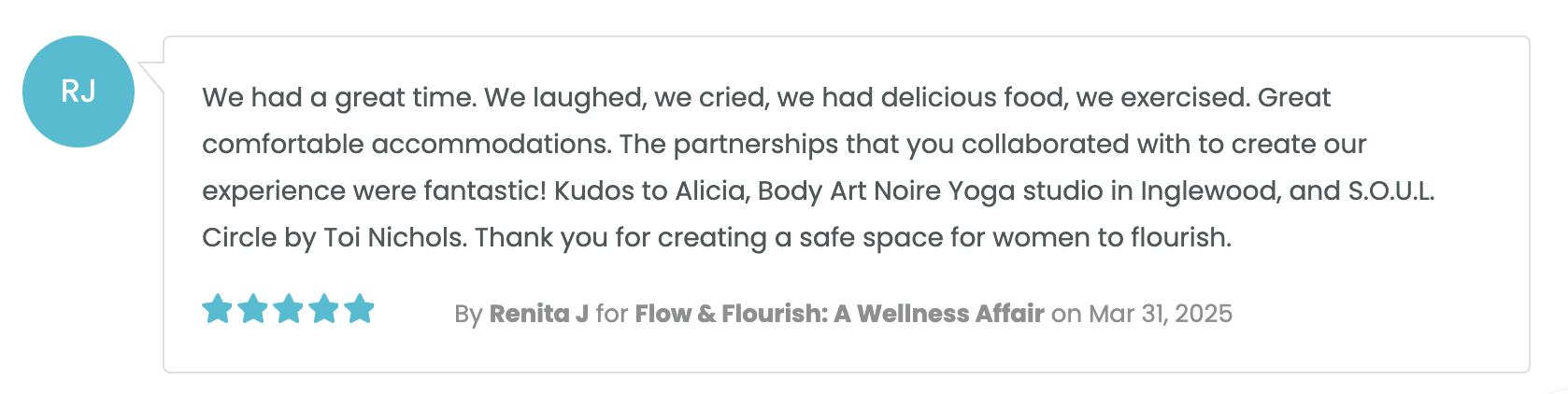
Task: Click the word By before reviewer name
Action: pos(468,315)
